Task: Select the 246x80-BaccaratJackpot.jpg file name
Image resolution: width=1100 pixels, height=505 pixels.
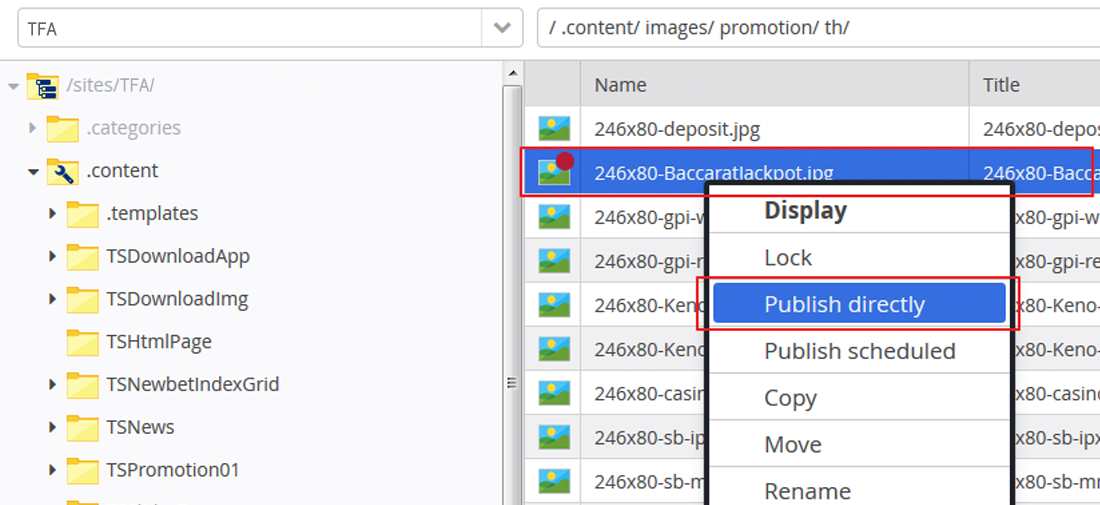Action: pos(713,173)
